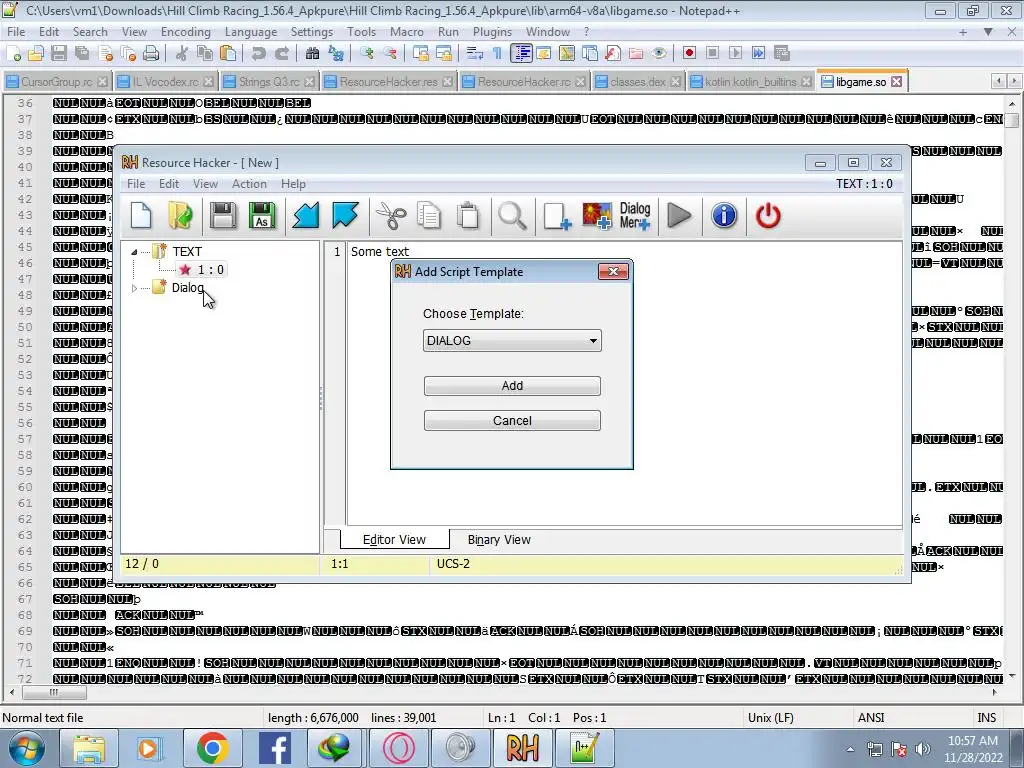The width and height of the screenshot is (1024, 768).
Task: Click Notepad++ vertical scrollbar down arrow
Action: pyautogui.click(x=1012, y=676)
